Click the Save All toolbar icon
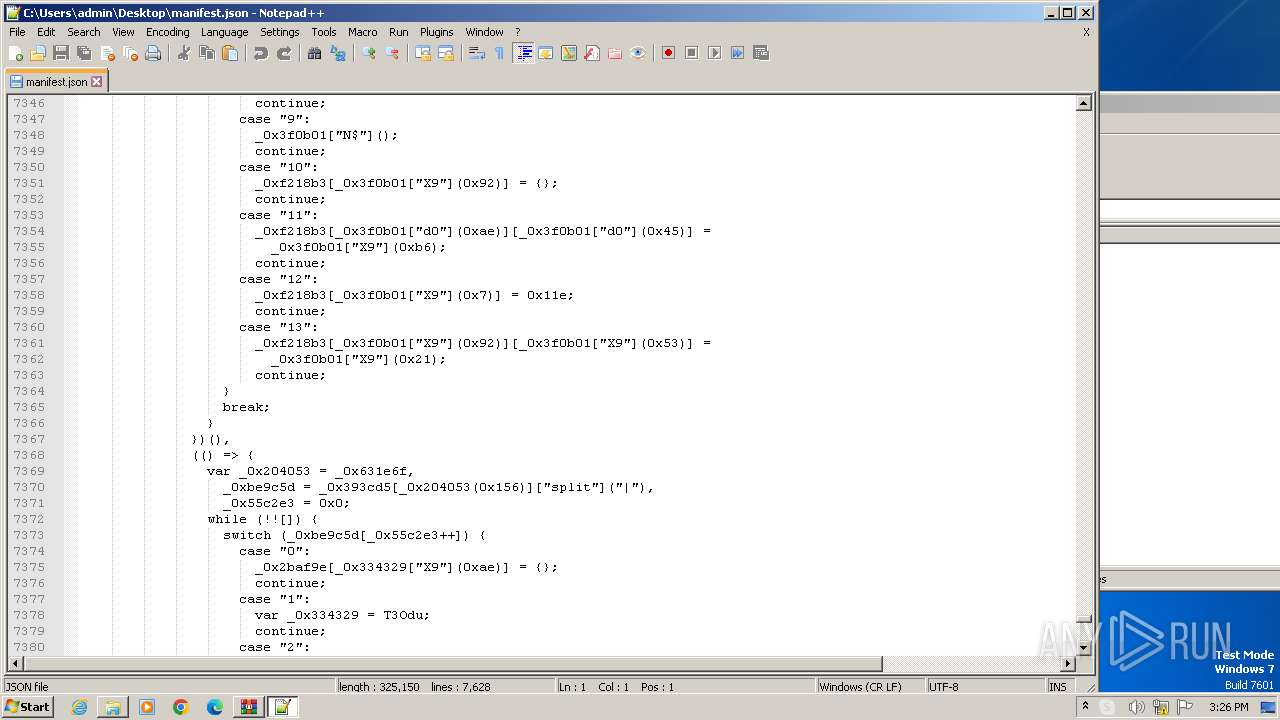This screenshot has width=1280, height=720. pos(84,53)
